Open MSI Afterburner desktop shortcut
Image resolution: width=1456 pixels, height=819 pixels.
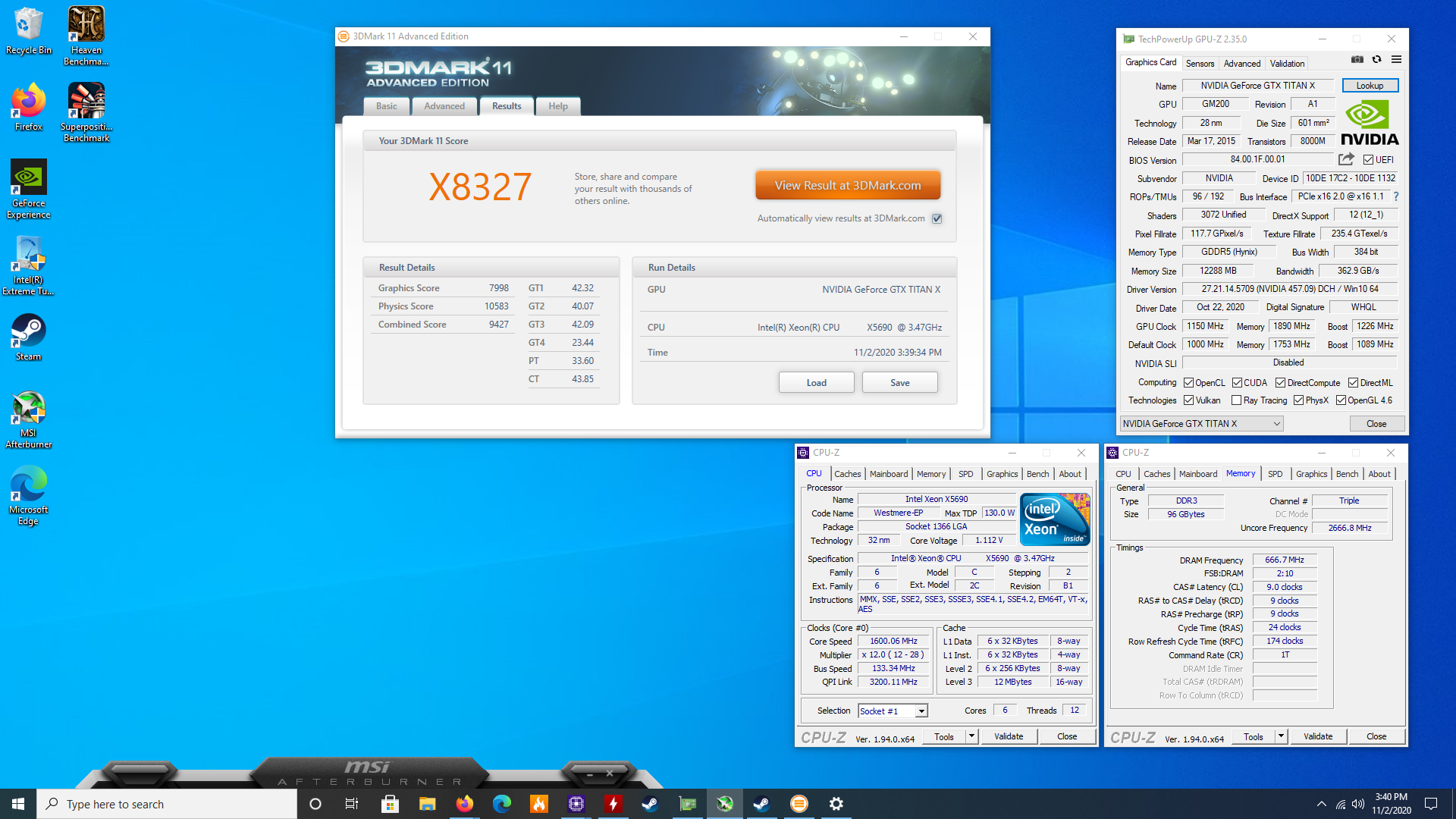click(28, 419)
